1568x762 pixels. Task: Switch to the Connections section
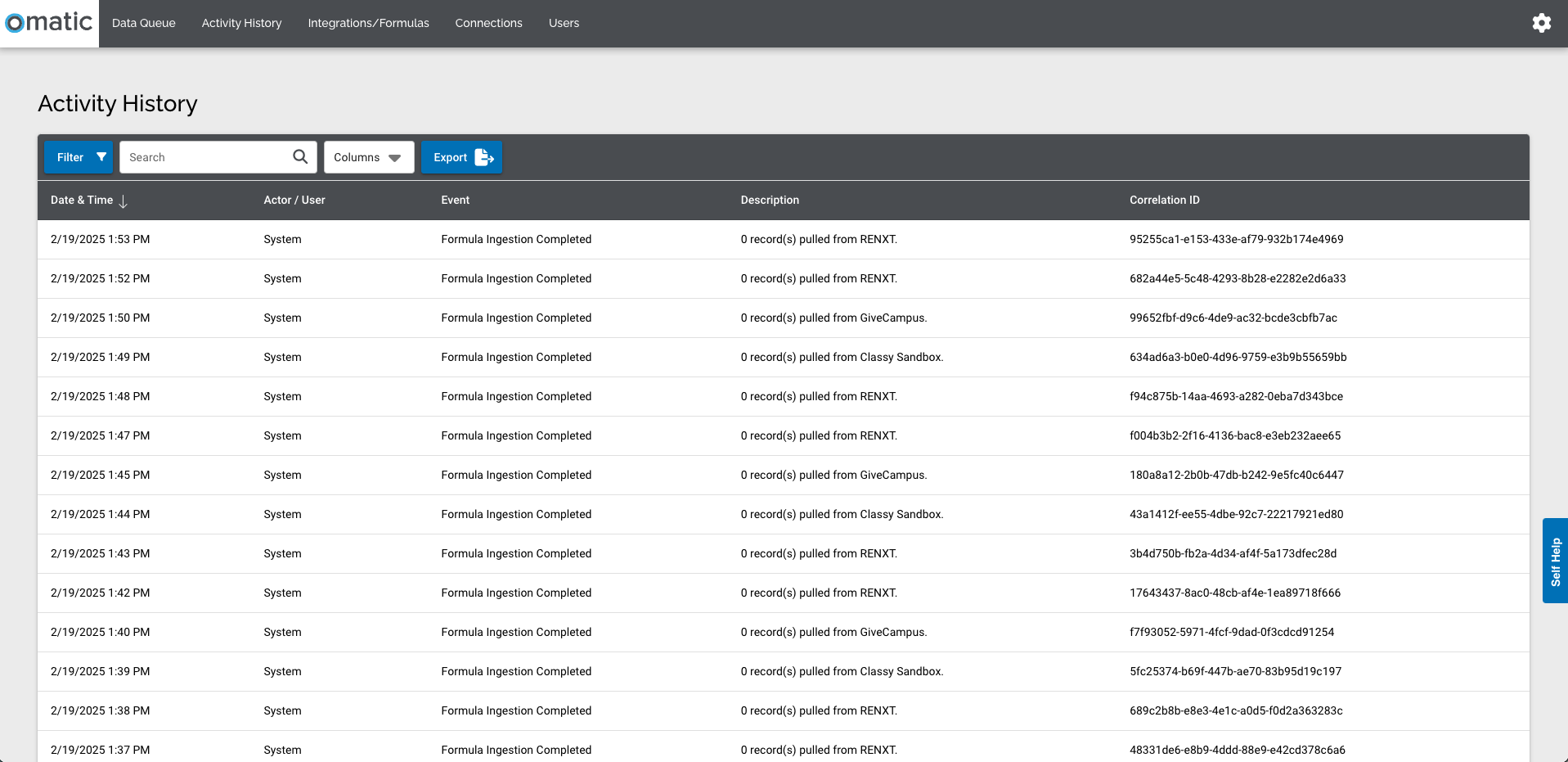click(x=487, y=23)
